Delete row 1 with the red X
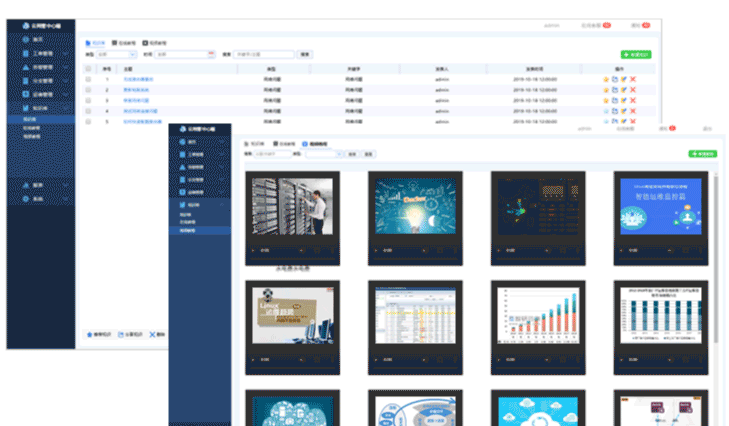Image resolution: width=729 pixels, height=426 pixels. (633, 80)
